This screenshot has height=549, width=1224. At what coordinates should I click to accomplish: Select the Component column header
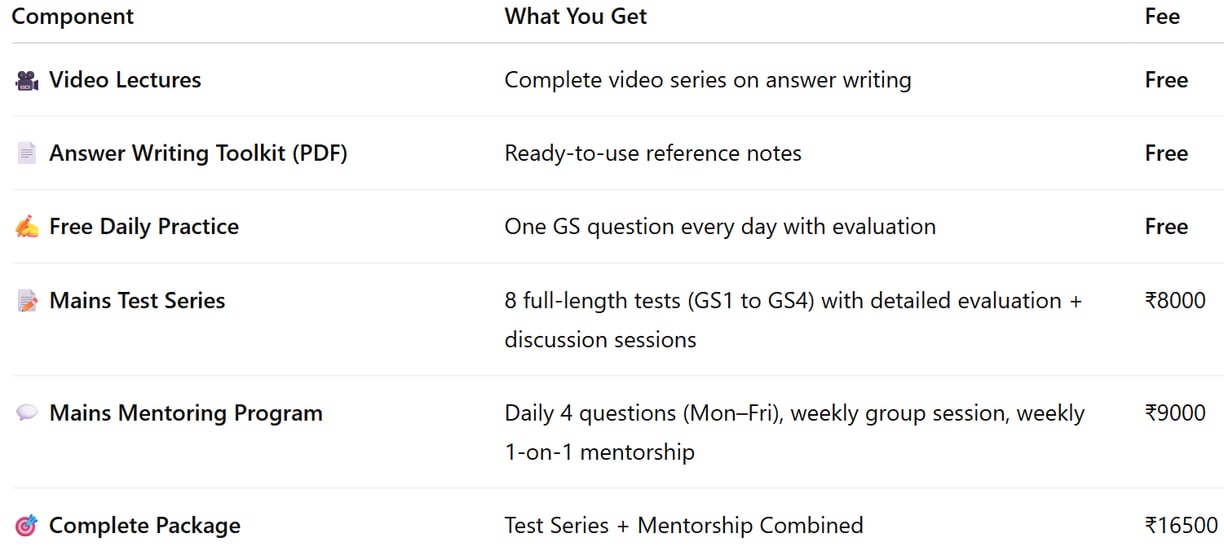(x=72, y=17)
